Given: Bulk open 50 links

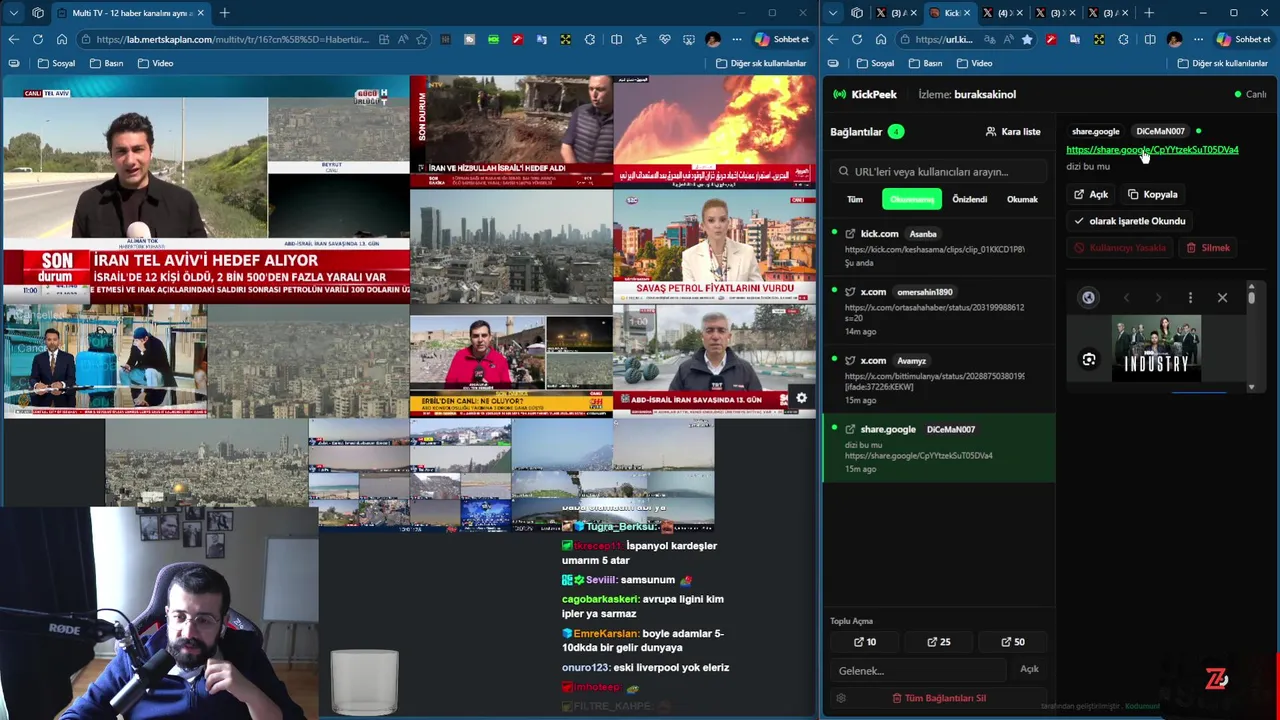Looking at the screenshot, I should click(1013, 642).
